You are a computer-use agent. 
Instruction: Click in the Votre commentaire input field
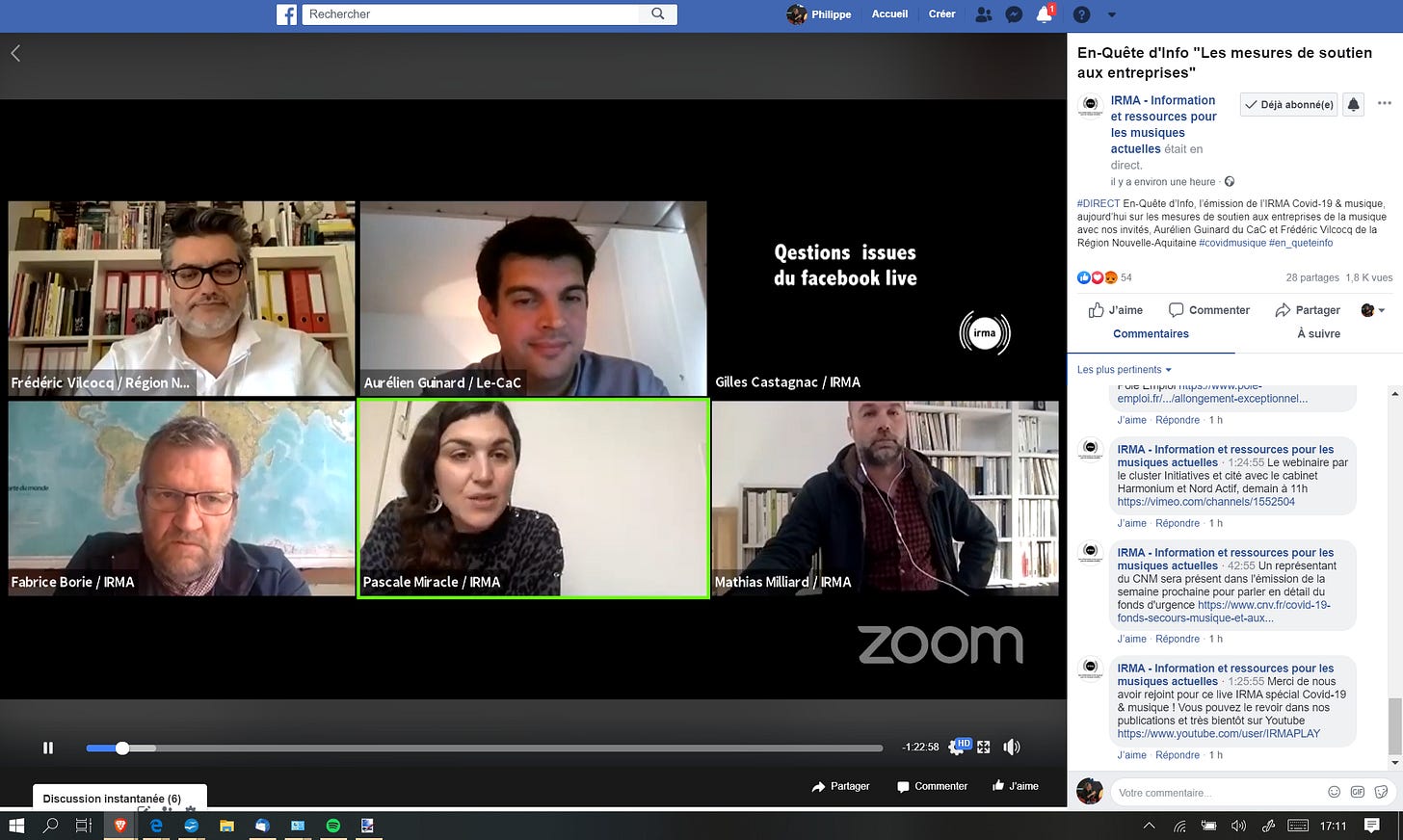point(1216,793)
